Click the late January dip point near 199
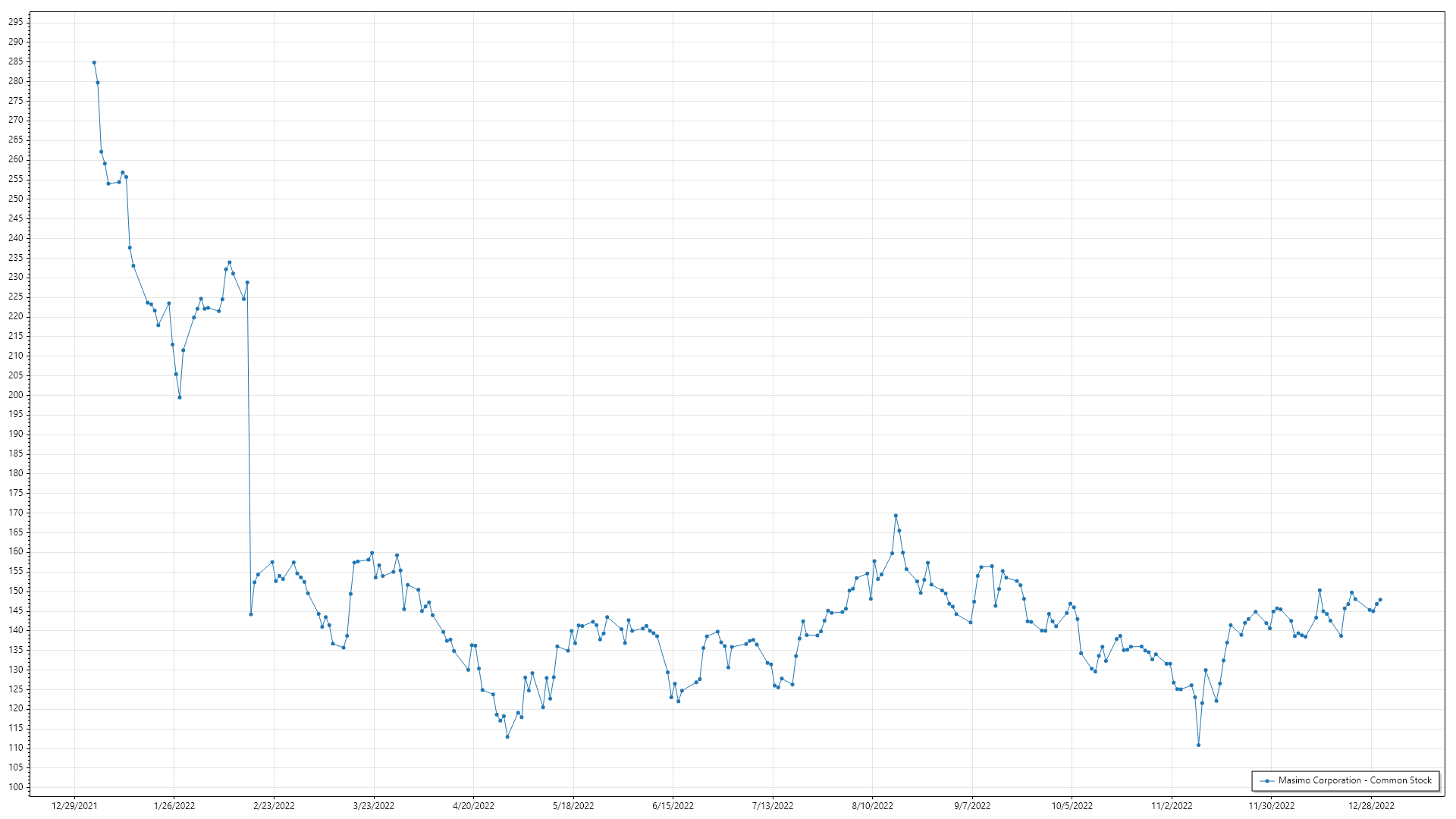The image size is (1456, 819). (180, 397)
